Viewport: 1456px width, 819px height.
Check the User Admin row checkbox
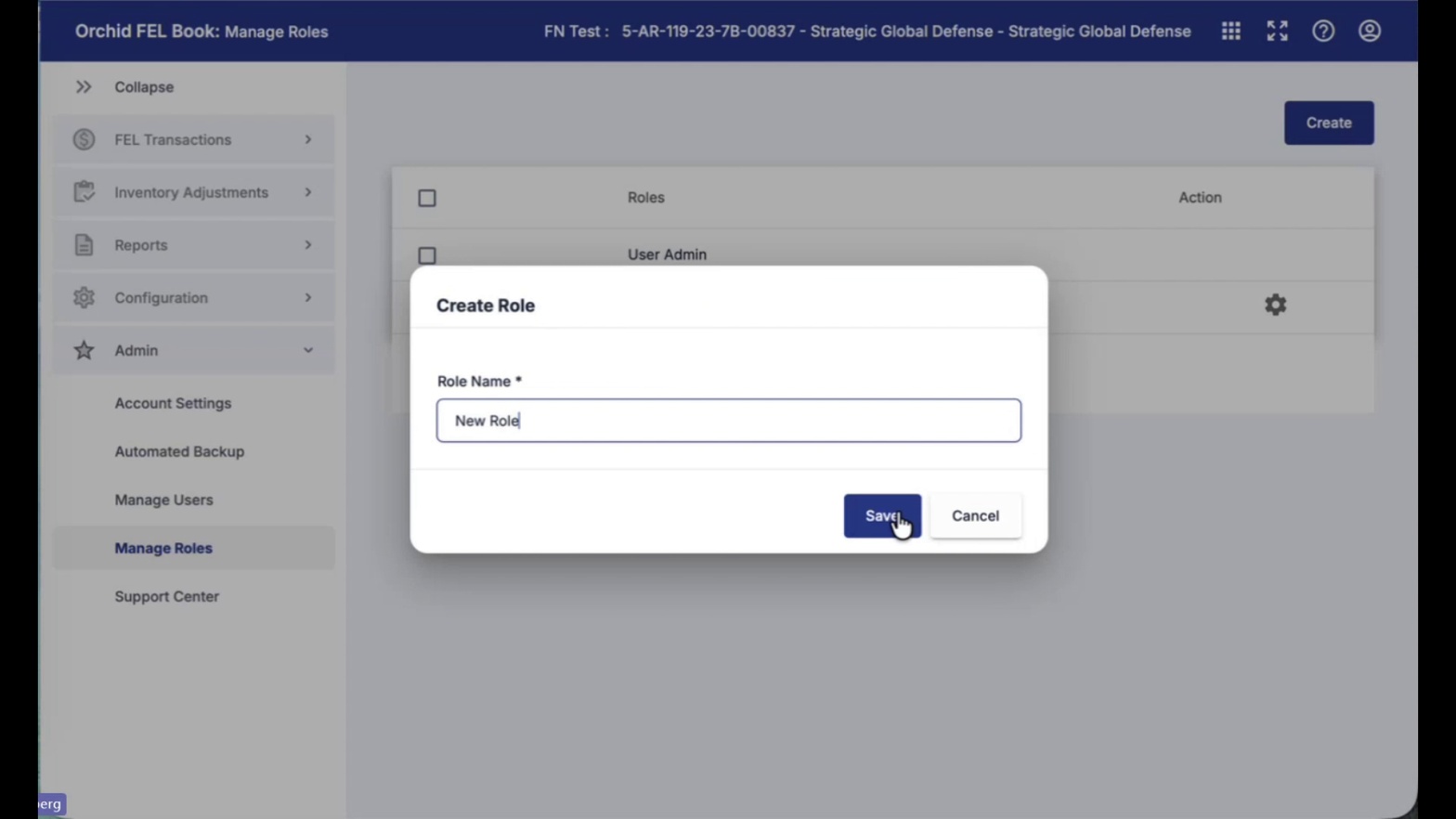tap(427, 255)
